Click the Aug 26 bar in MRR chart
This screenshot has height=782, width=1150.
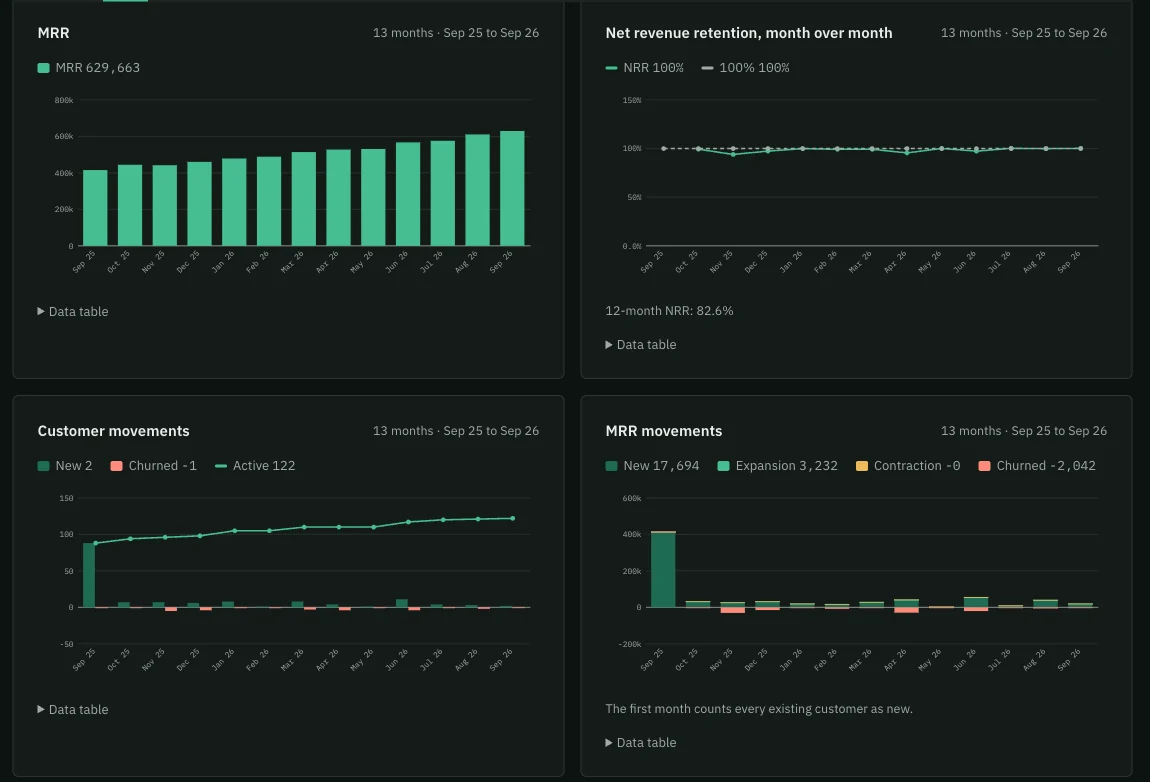click(477, 190)
